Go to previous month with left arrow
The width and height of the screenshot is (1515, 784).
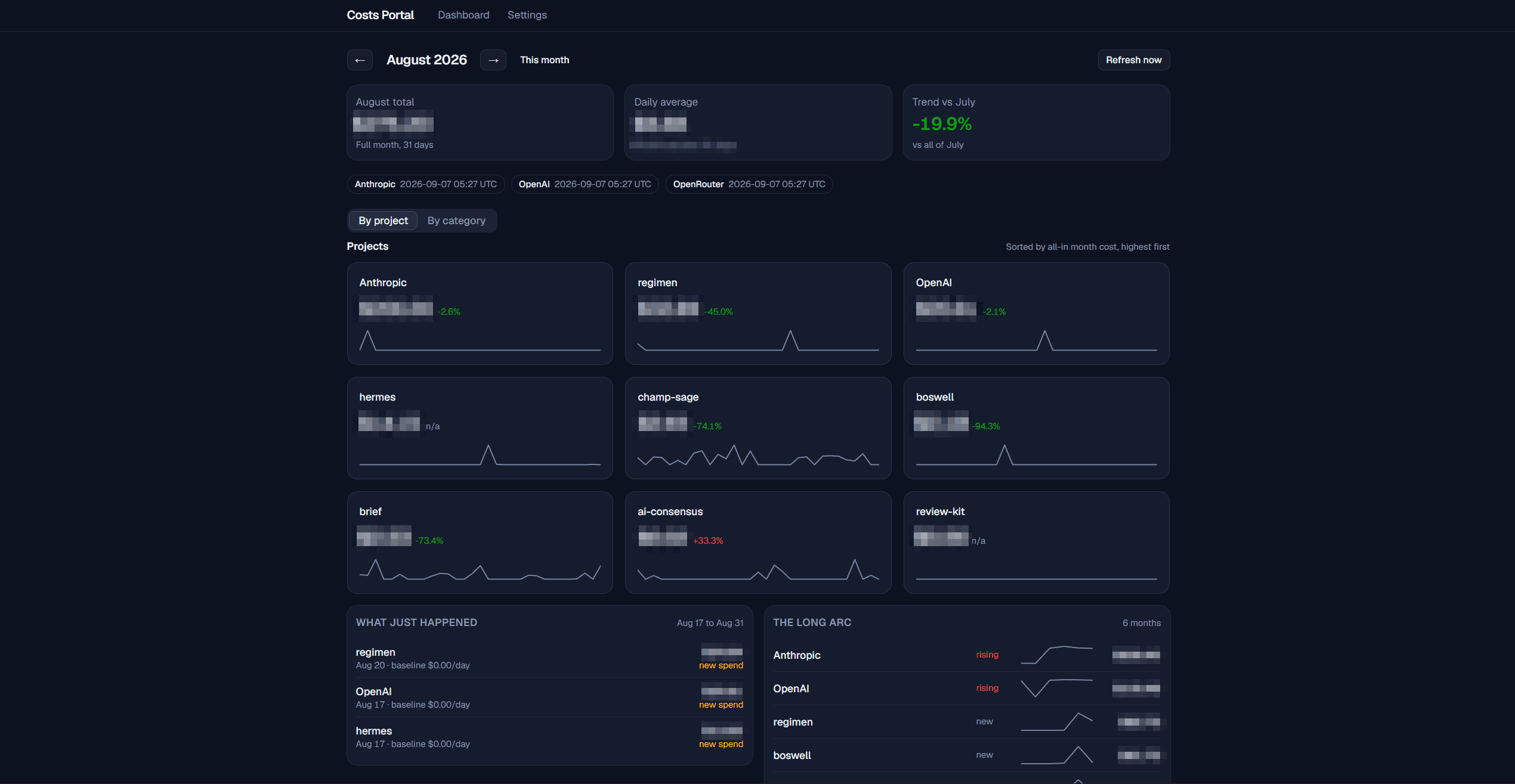(x=360, y=60)
